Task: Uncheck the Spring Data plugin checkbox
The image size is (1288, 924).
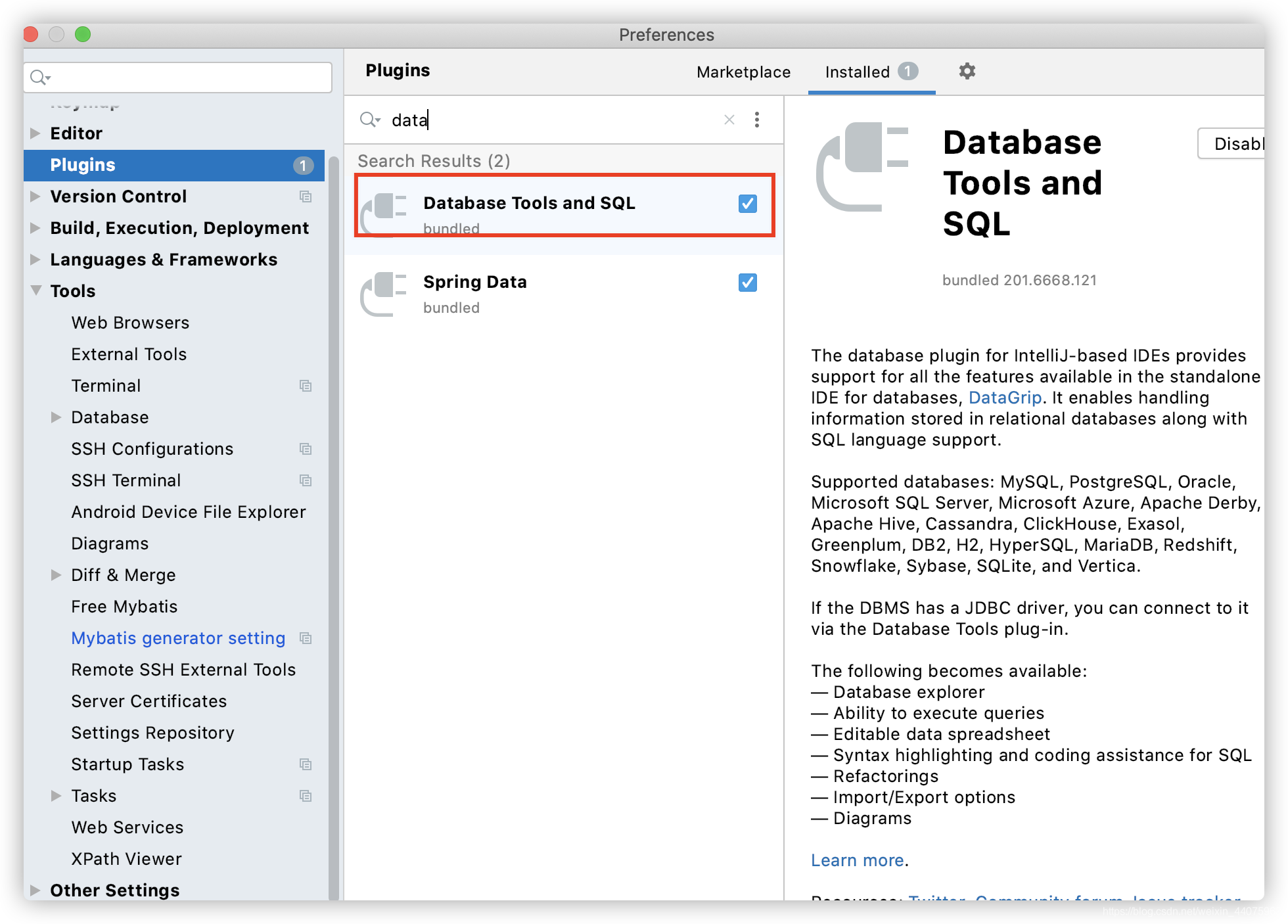Action: point(747,283)
